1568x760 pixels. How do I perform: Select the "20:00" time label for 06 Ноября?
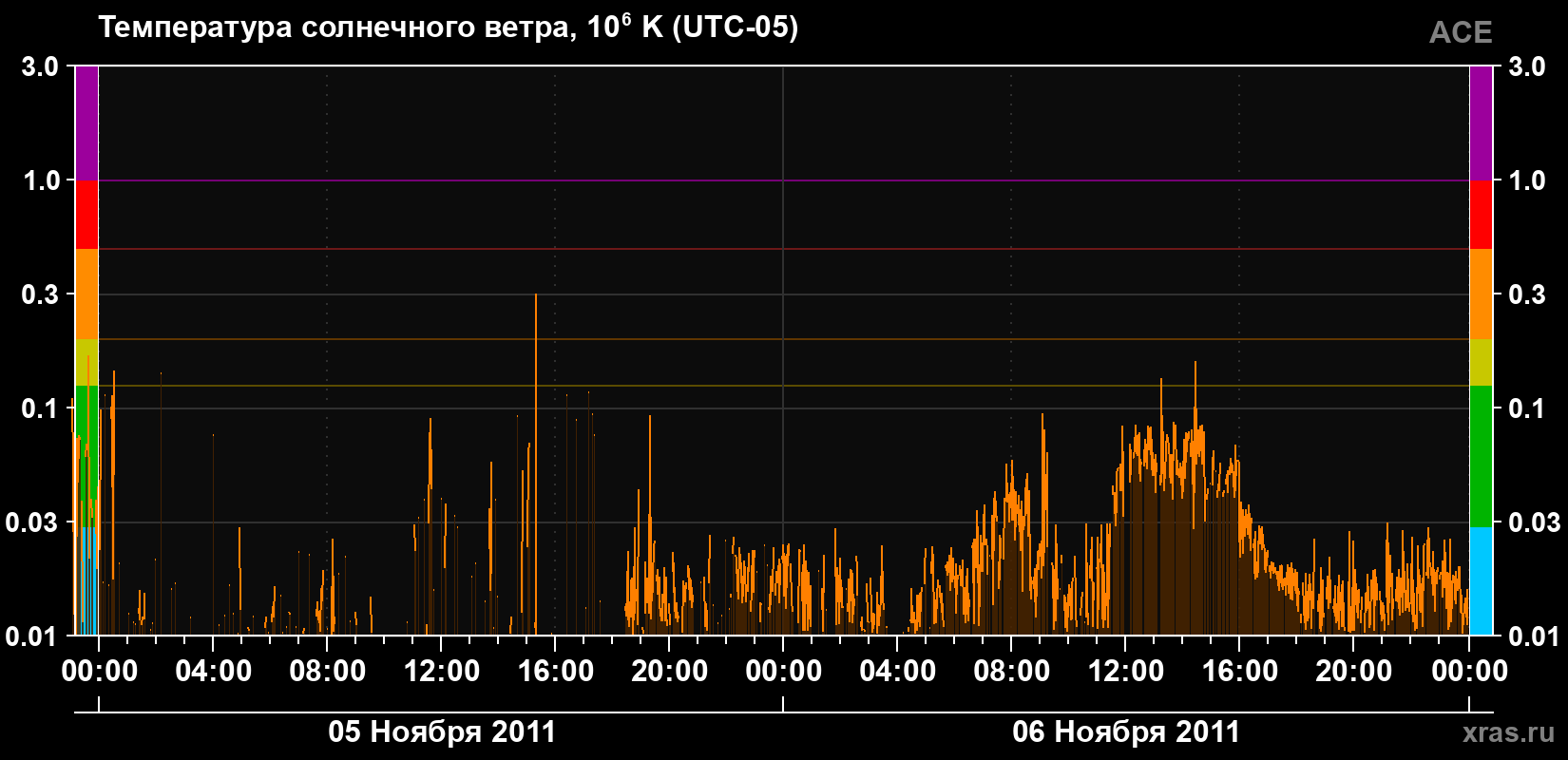coord(1354,672)
